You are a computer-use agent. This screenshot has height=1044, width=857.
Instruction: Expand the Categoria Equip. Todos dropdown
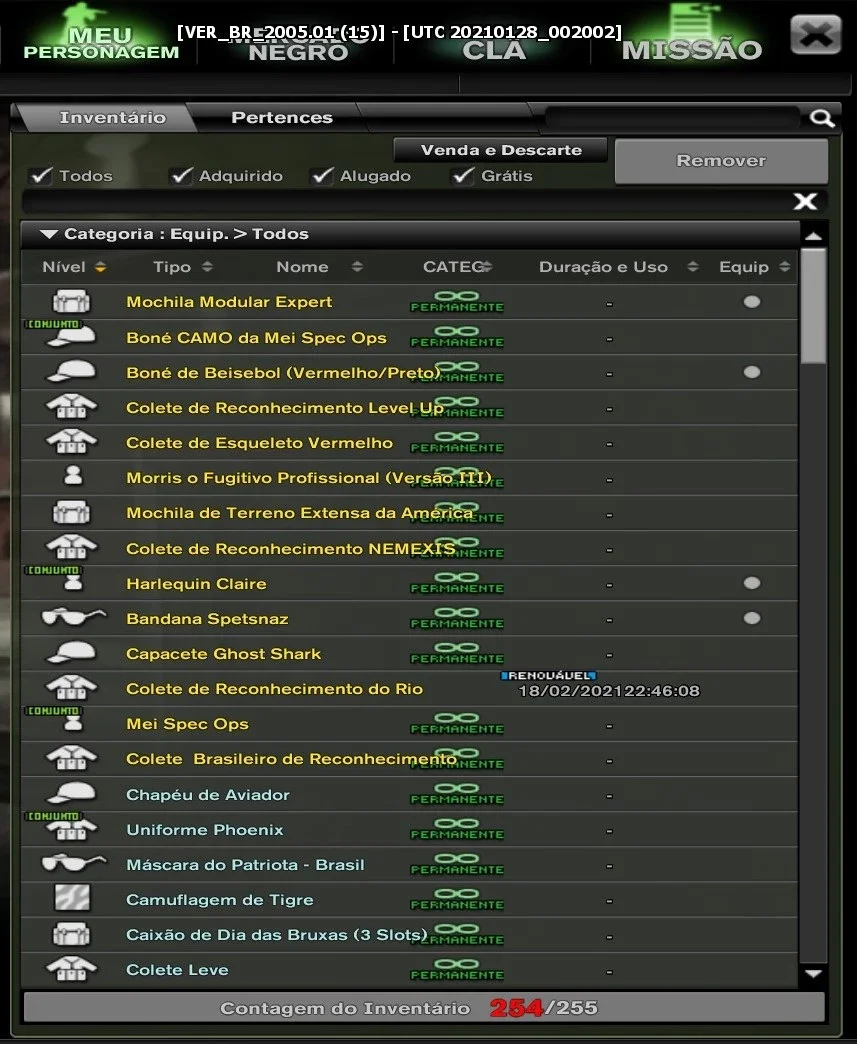(x=49, y=234)
